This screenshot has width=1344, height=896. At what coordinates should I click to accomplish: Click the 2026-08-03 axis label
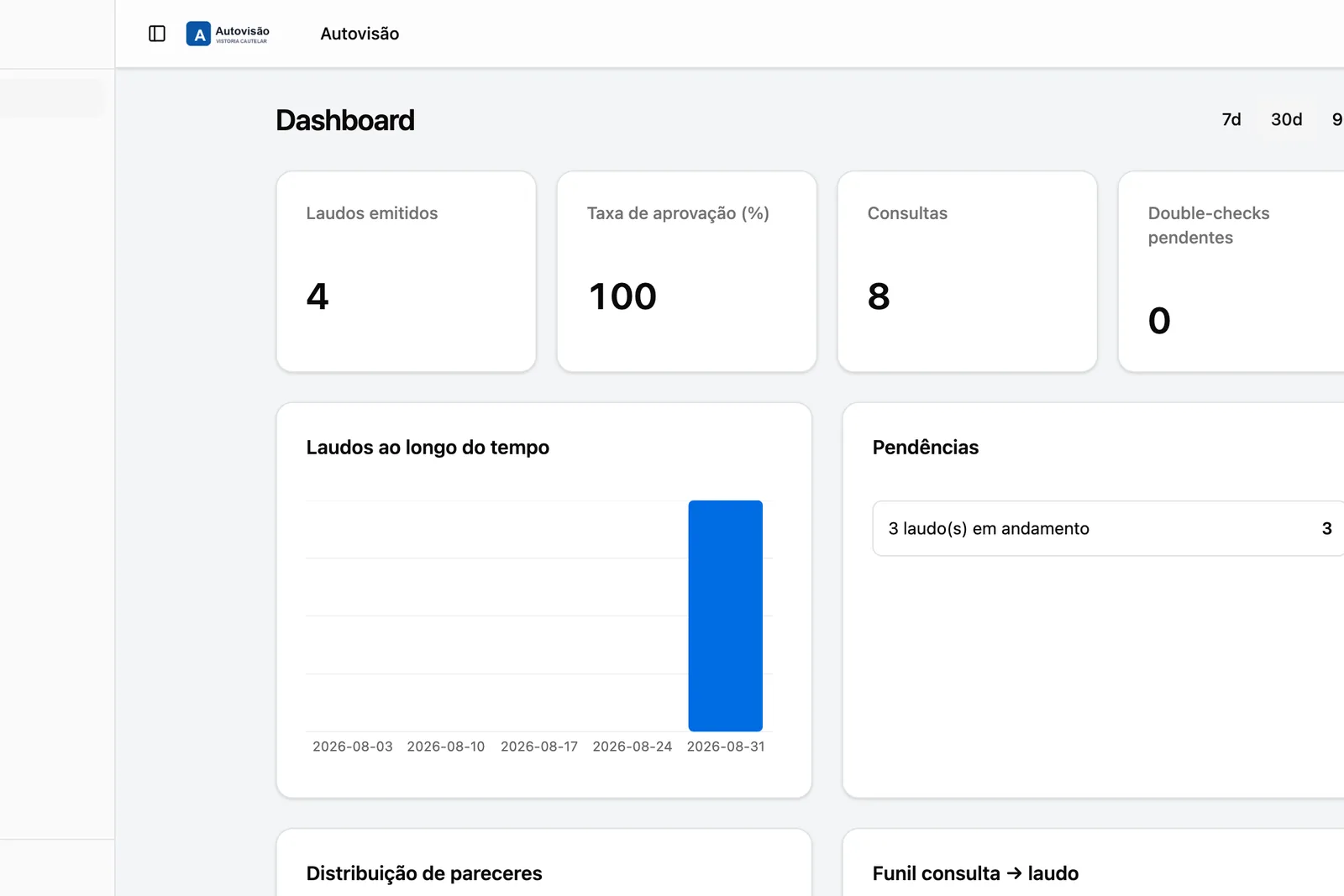pyautogui.click(x=353, y=747)
